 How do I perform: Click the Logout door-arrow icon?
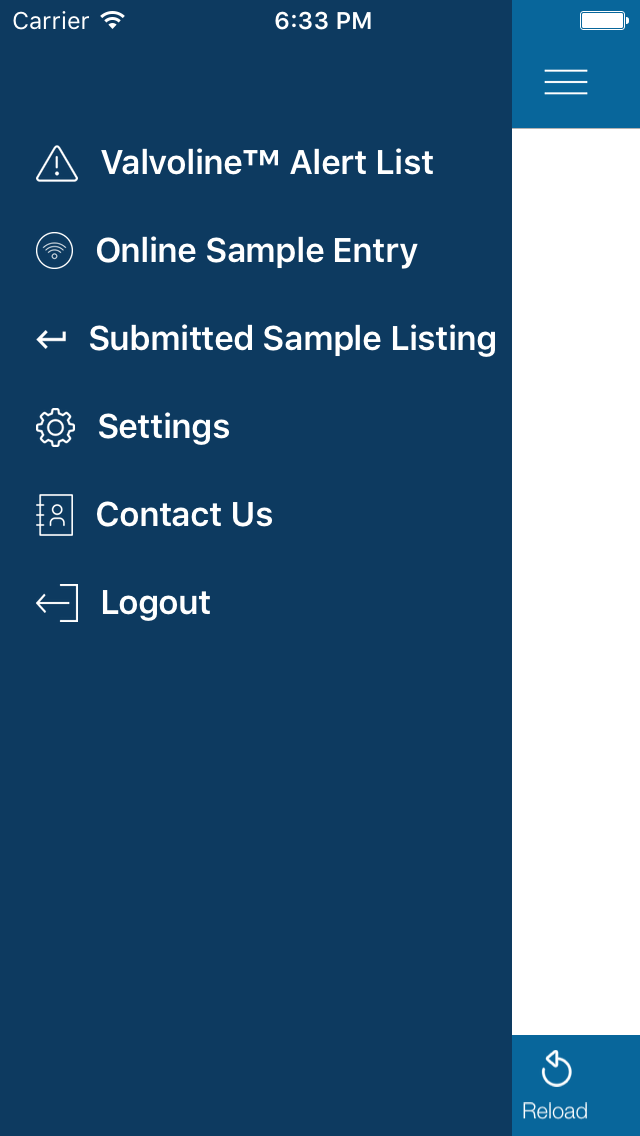pos(57,603)
